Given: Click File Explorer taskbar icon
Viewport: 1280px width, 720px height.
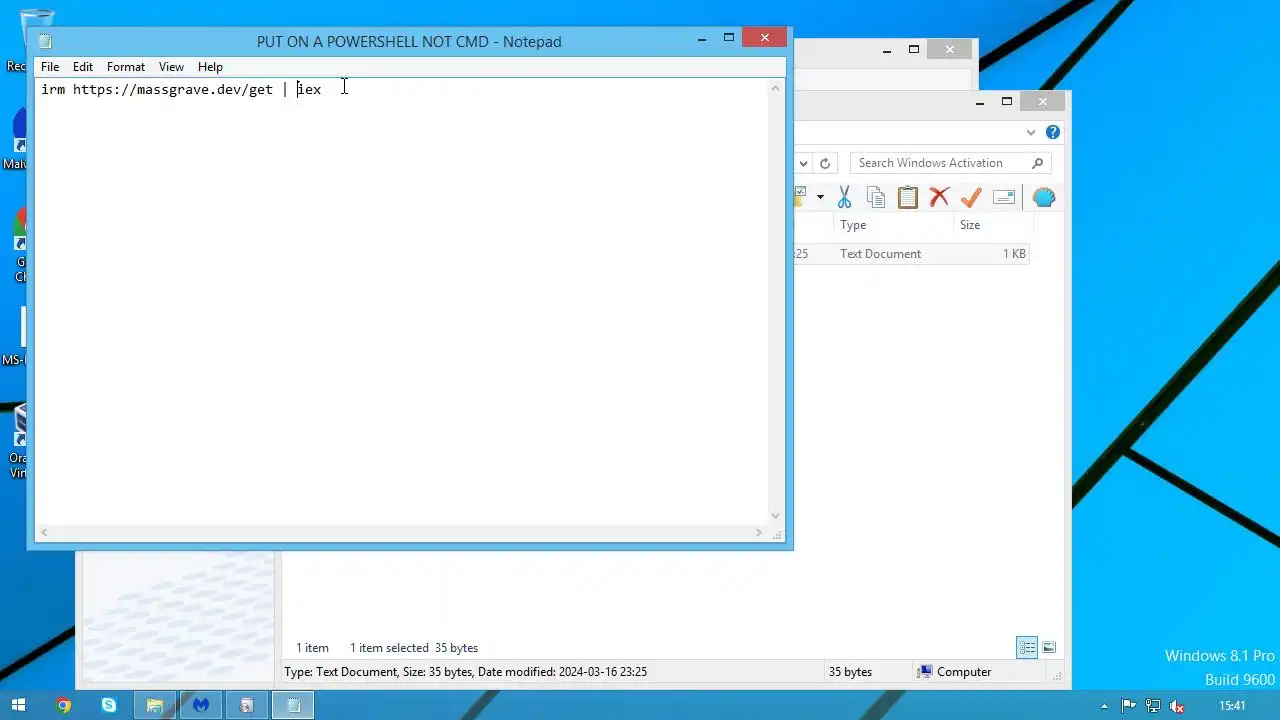Looking at the screenshot, I should [155, 705].
